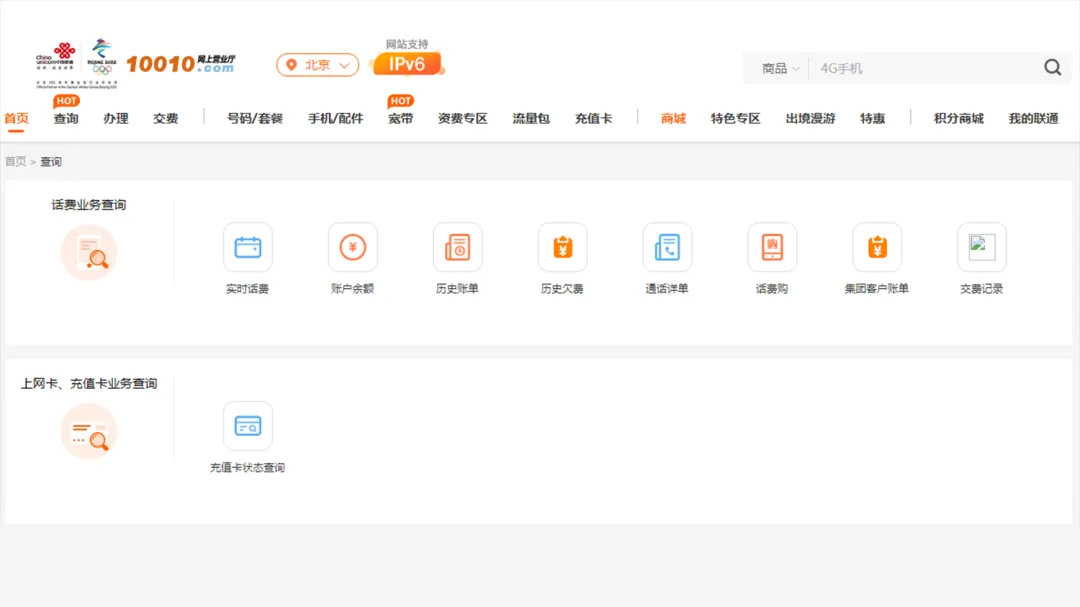The height and width of the screenshot is (607, 1080).
Task: Click the 网站支持 label
Action: point(407,44)
